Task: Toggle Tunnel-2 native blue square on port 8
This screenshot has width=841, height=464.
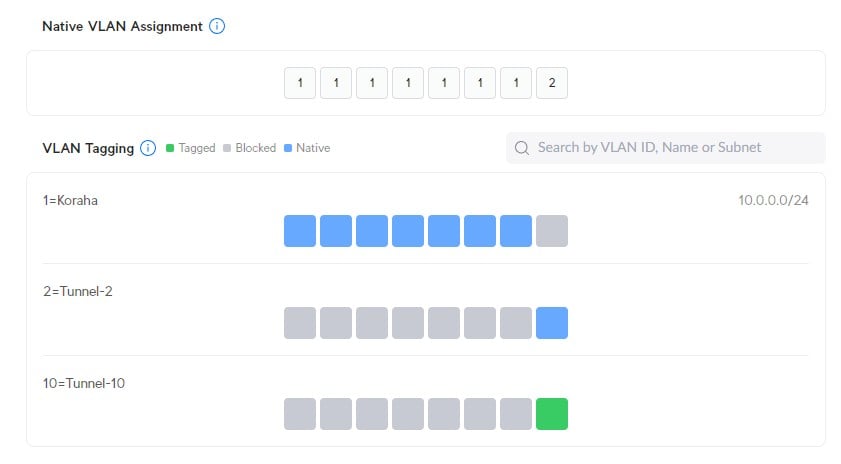Action: [552, 323]
